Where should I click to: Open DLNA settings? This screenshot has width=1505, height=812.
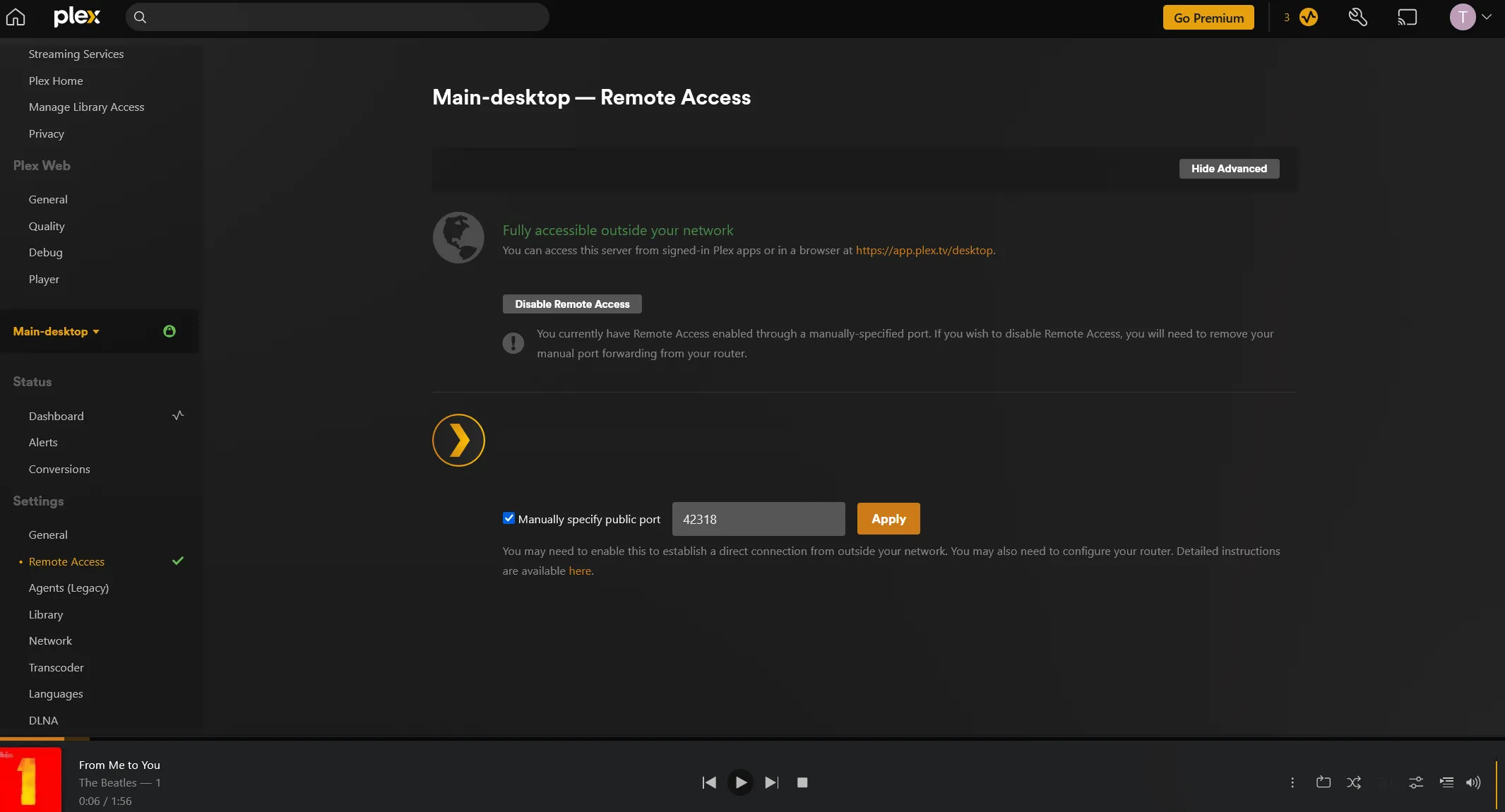point(43,721)
